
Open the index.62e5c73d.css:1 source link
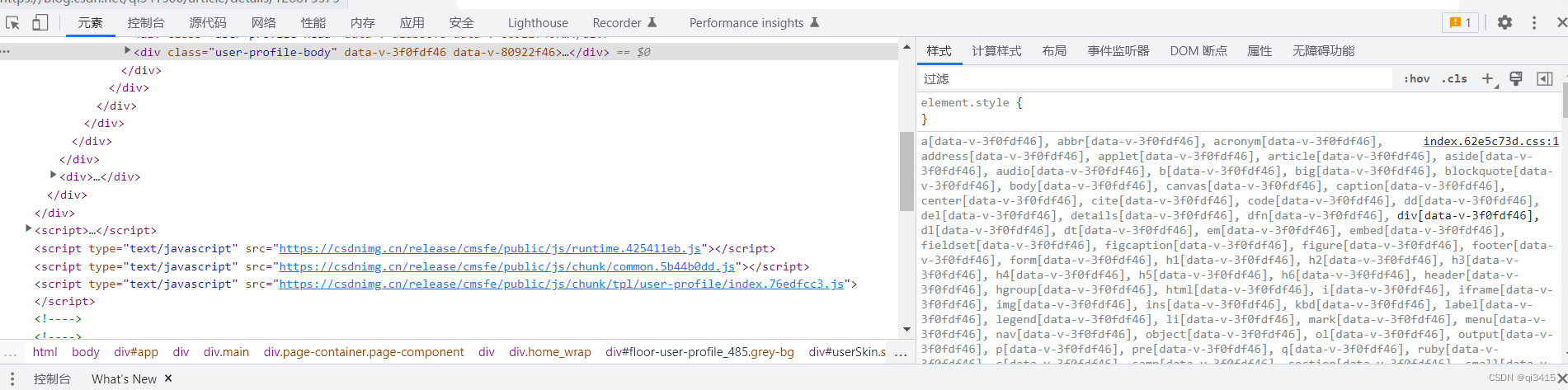click(1491, 142)
